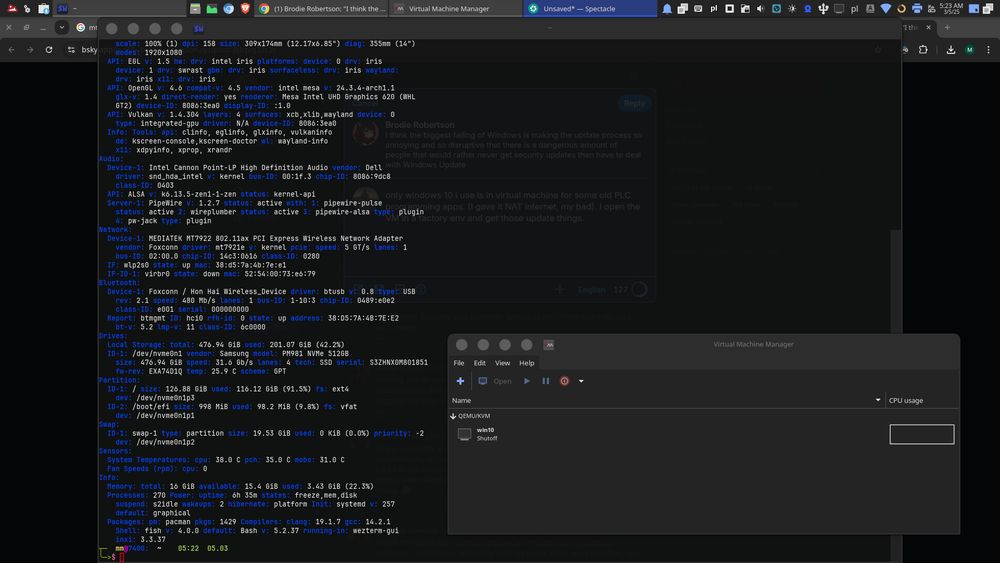The width and height of the screenshot is (1000, 563).
Task: Click the red hat launcher icon
Action: [11, 9]
